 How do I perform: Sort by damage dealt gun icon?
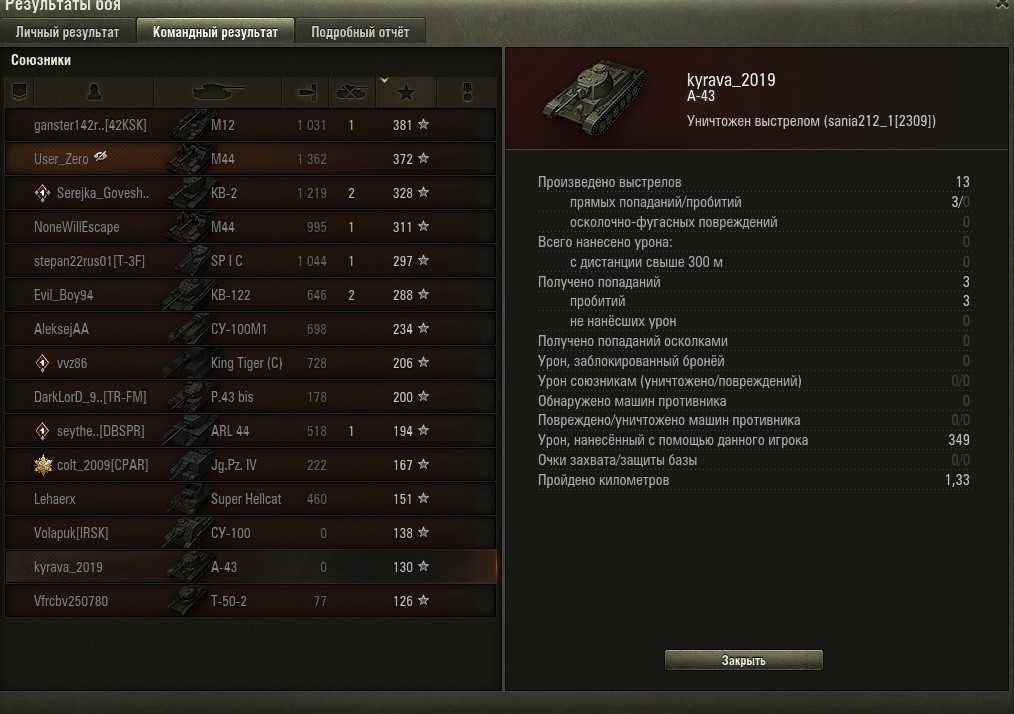coord(306,92)
